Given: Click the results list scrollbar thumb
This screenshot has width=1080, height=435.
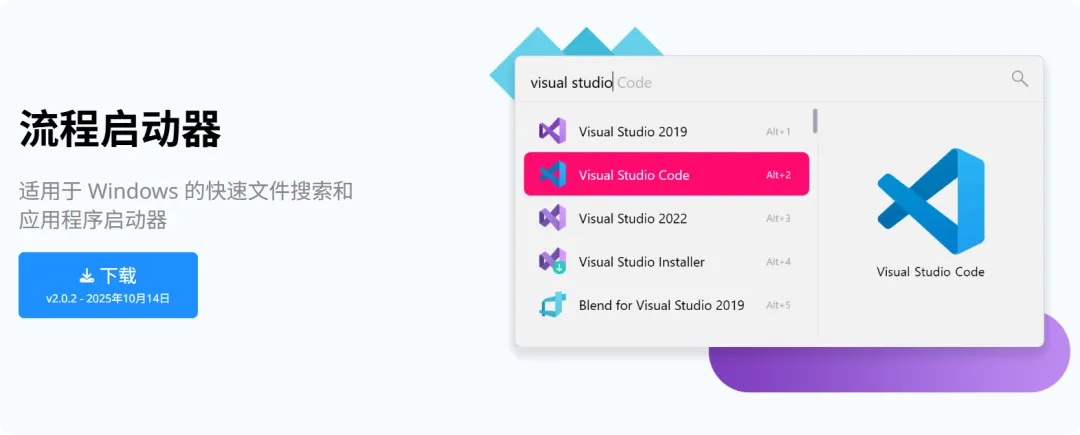Looking at the screenshot, I should point(816,120).
